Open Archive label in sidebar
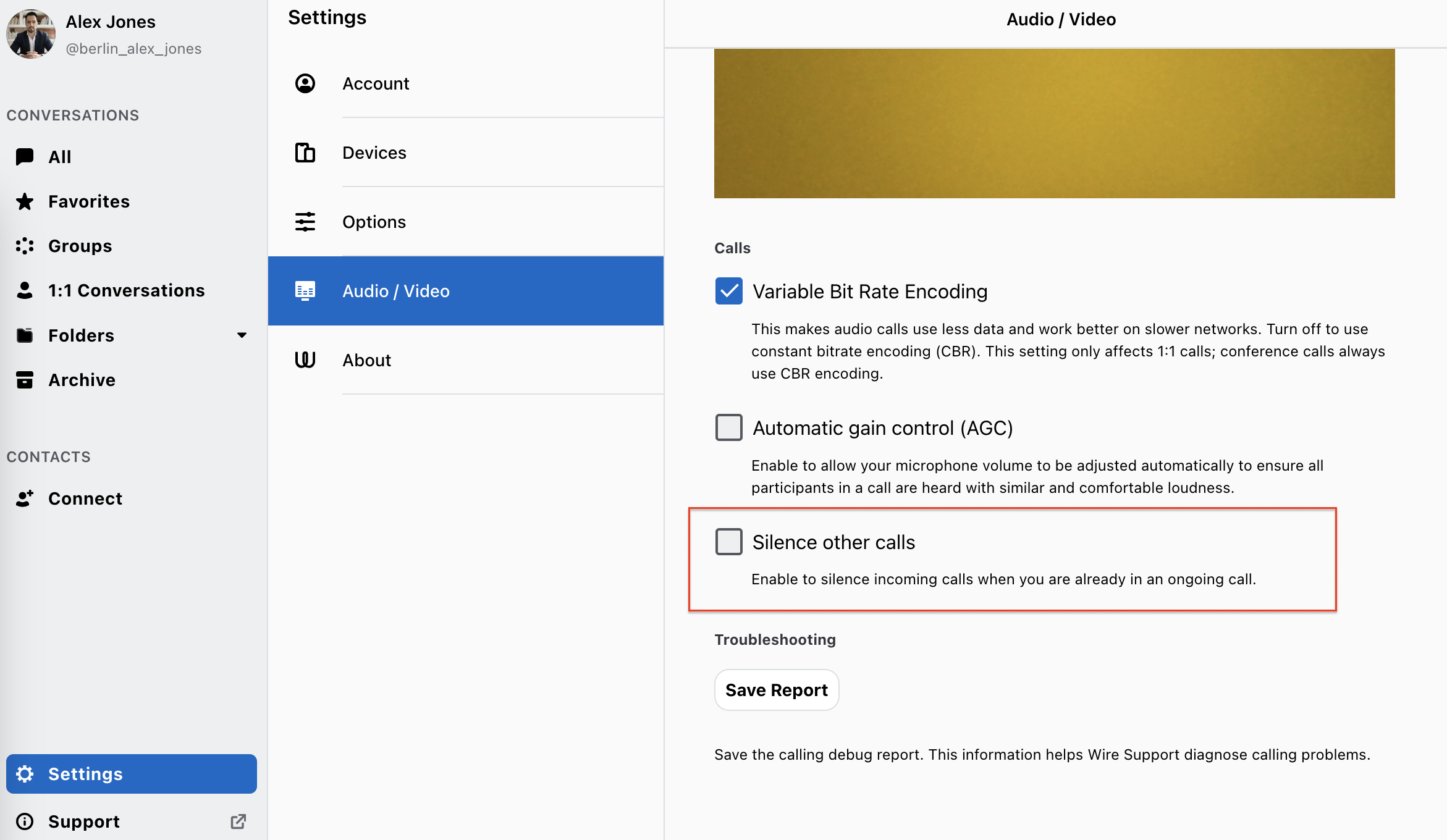Screen dimensions: 1447x840 pos(82,380)
